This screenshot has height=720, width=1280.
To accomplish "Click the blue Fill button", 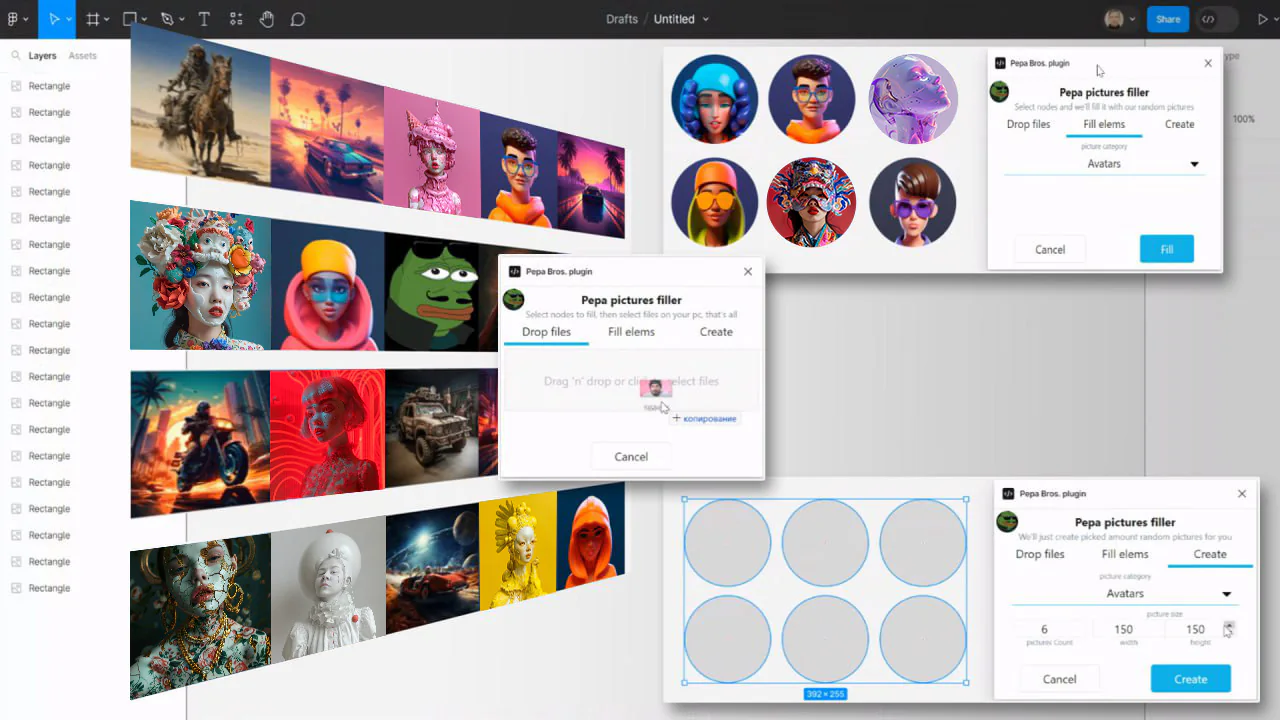I will (1167, 249).
